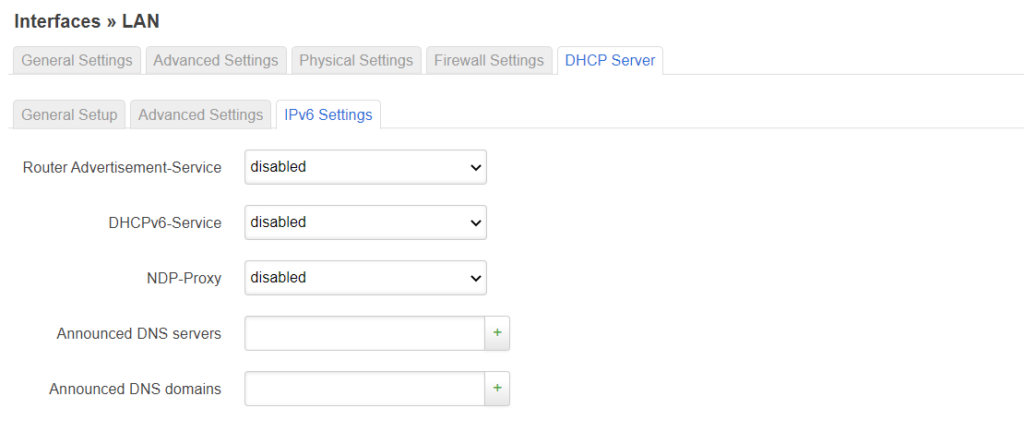This screenshot has height=432, width=1024.
Task: Click the Announced DNS servers label
Action: tap(139, 334)
